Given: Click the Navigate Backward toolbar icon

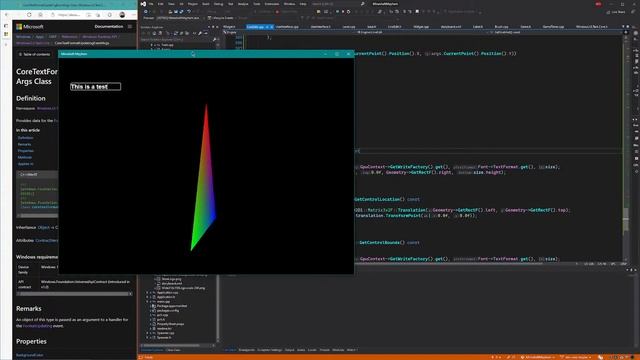Looking at the screenshot, I should [145, 11].
